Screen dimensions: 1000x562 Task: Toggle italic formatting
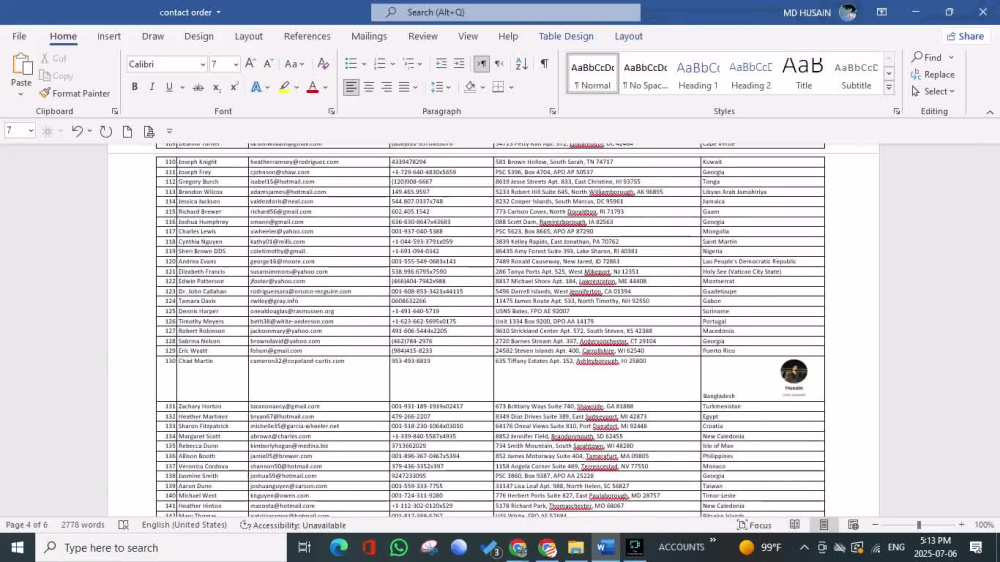pos(152,87)
